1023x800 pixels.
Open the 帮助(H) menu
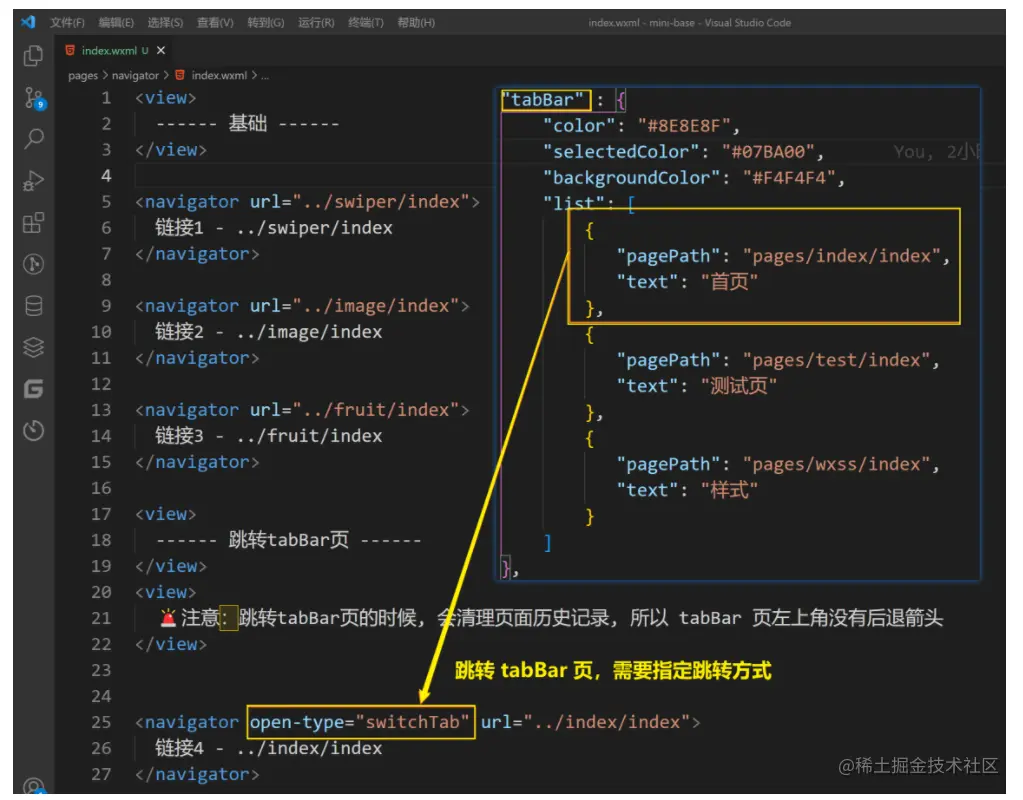tap(416, 22)
